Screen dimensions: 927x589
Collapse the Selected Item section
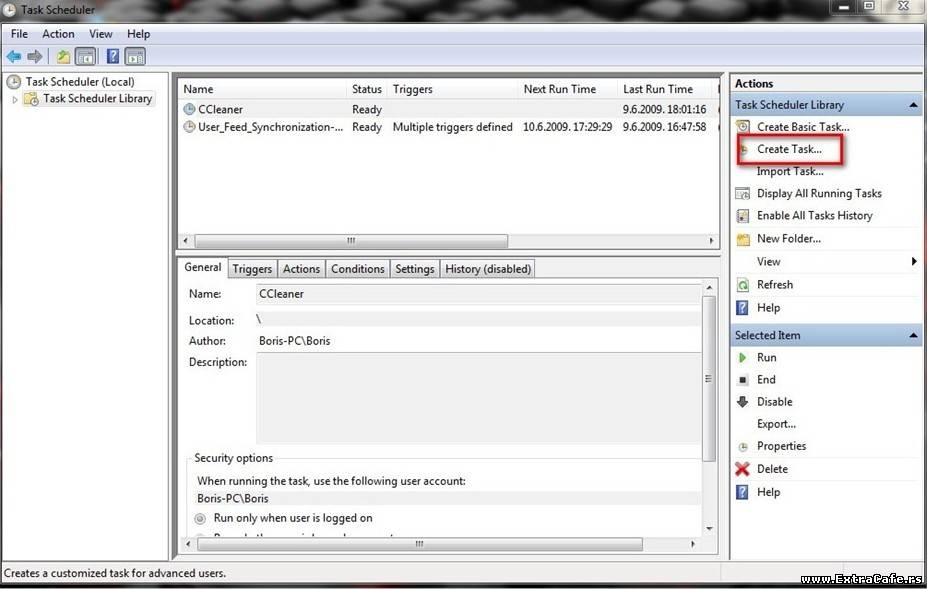[912, 336]
